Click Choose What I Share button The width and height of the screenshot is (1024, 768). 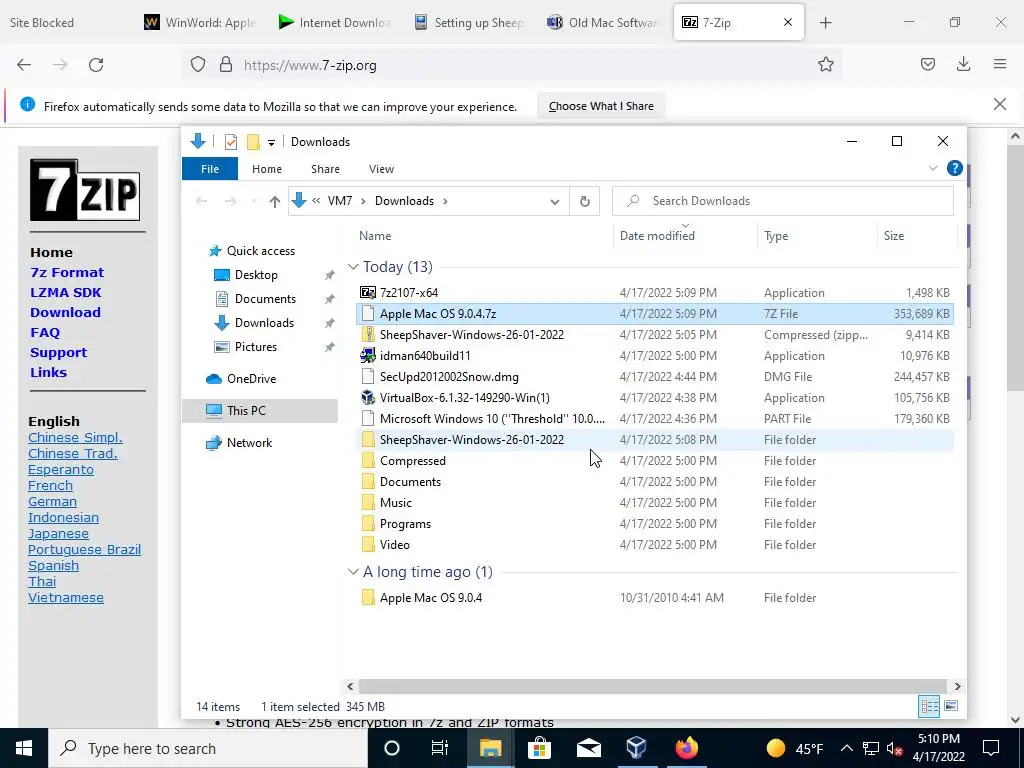(601, 106)
